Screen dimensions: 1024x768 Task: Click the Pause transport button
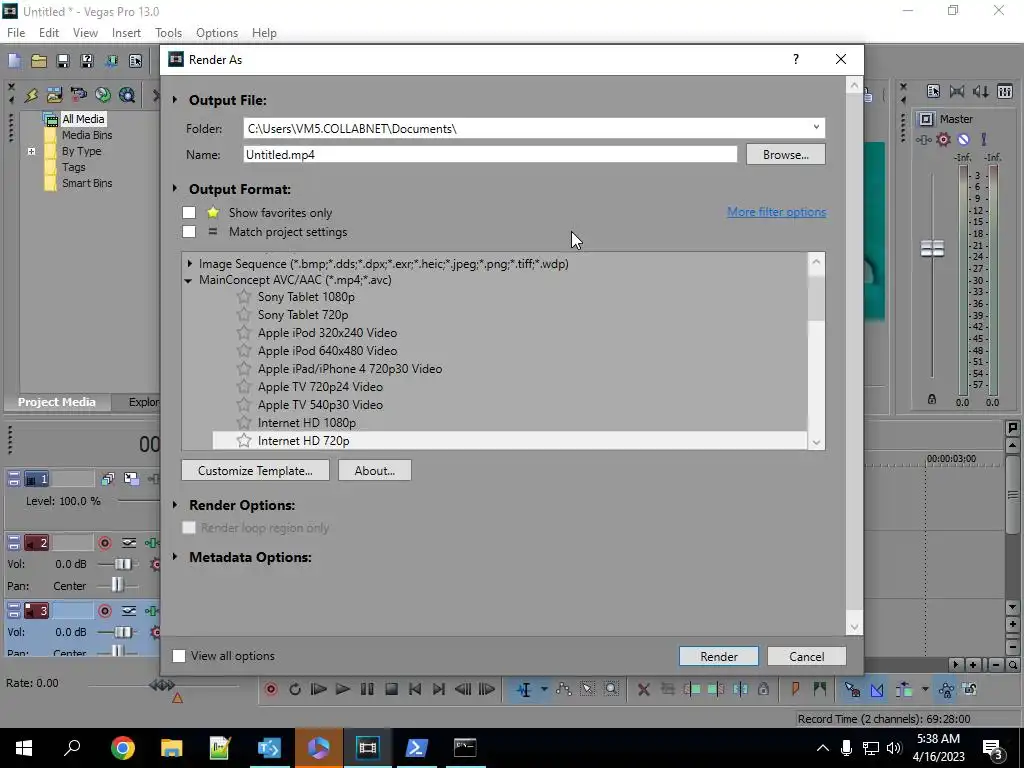tap(367, 690)
